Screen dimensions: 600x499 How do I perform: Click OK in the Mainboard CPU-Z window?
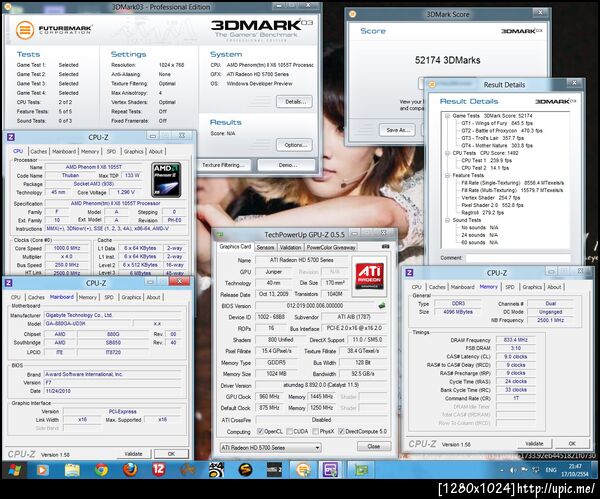coord(171,454)
